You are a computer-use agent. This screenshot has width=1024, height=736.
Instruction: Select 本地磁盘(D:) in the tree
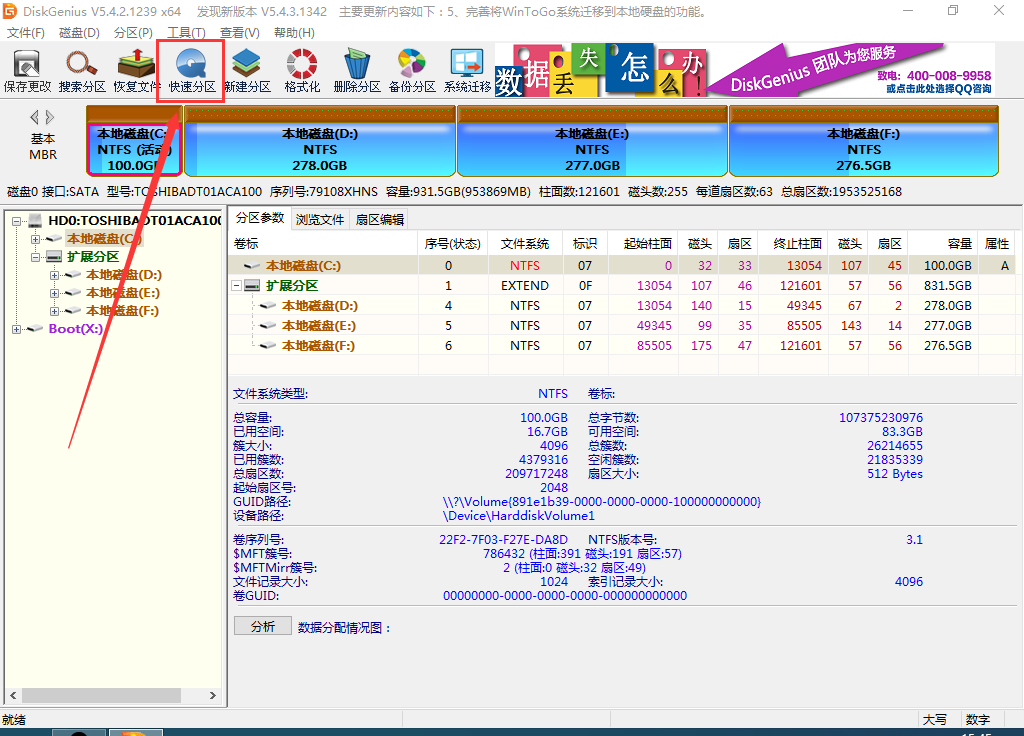pyautogui.click(x=124, y=275)
